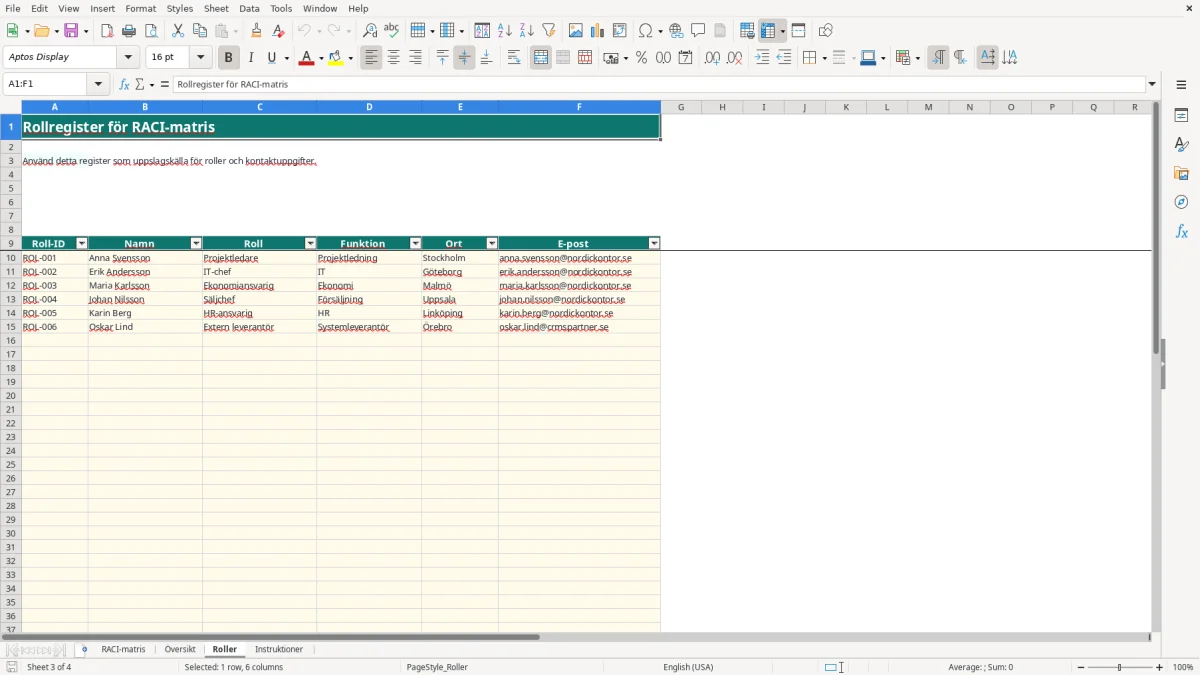Print the spreadsheet via the Print icon
Viewport: 1200px width, 675px height.
point(129,31)
